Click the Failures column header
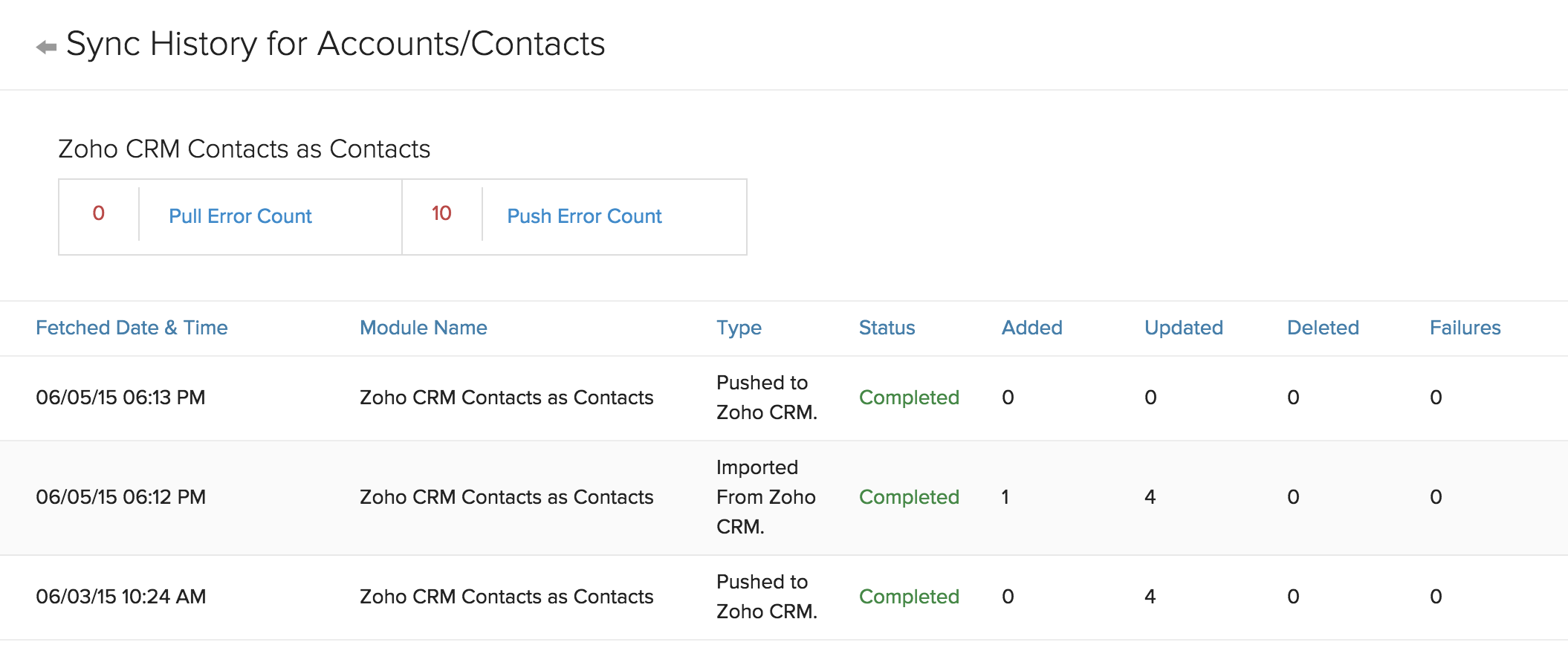 1465,328
